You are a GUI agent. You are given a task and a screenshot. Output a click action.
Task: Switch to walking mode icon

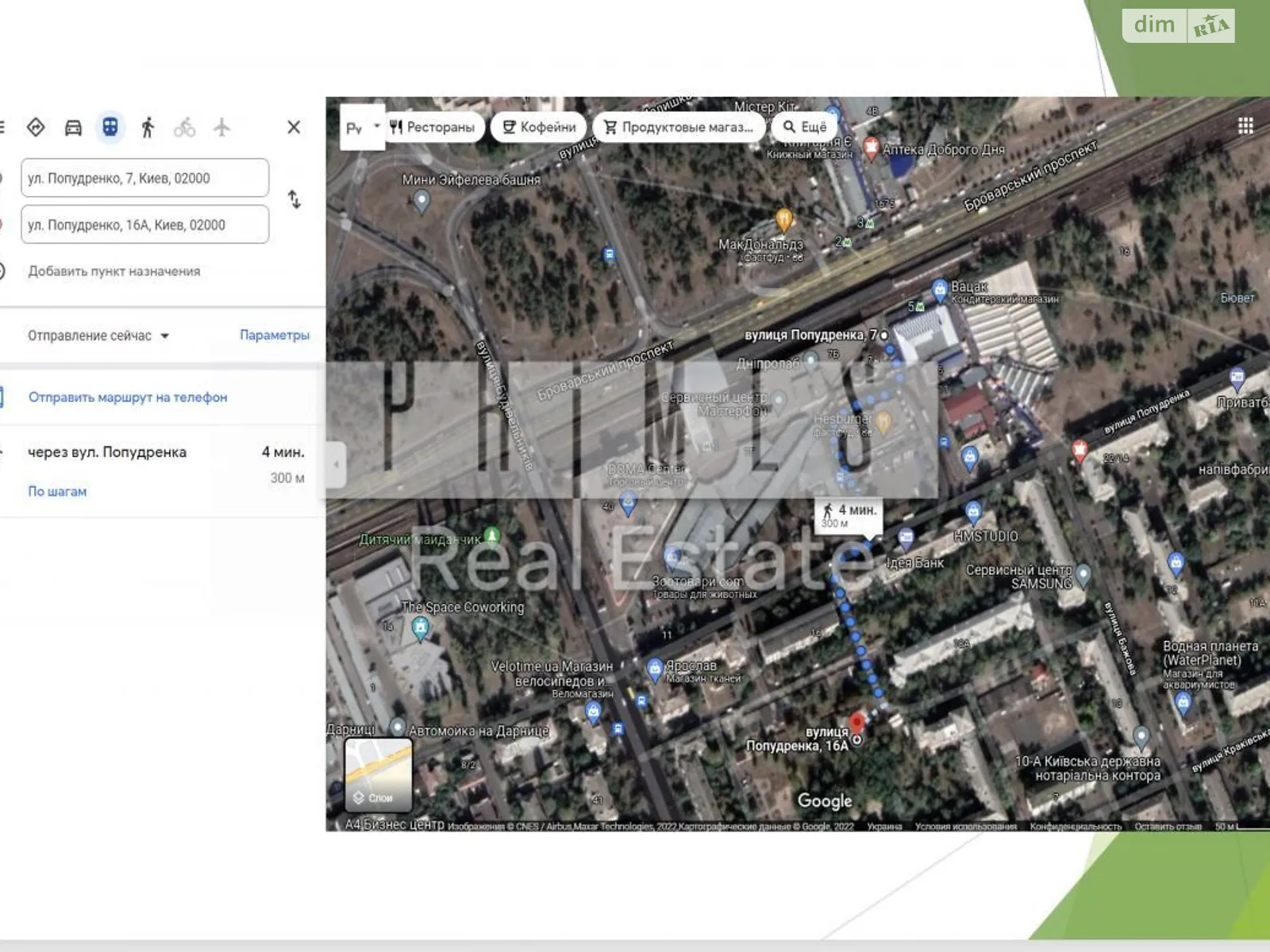pyautogui.click(x=148, y=127)
